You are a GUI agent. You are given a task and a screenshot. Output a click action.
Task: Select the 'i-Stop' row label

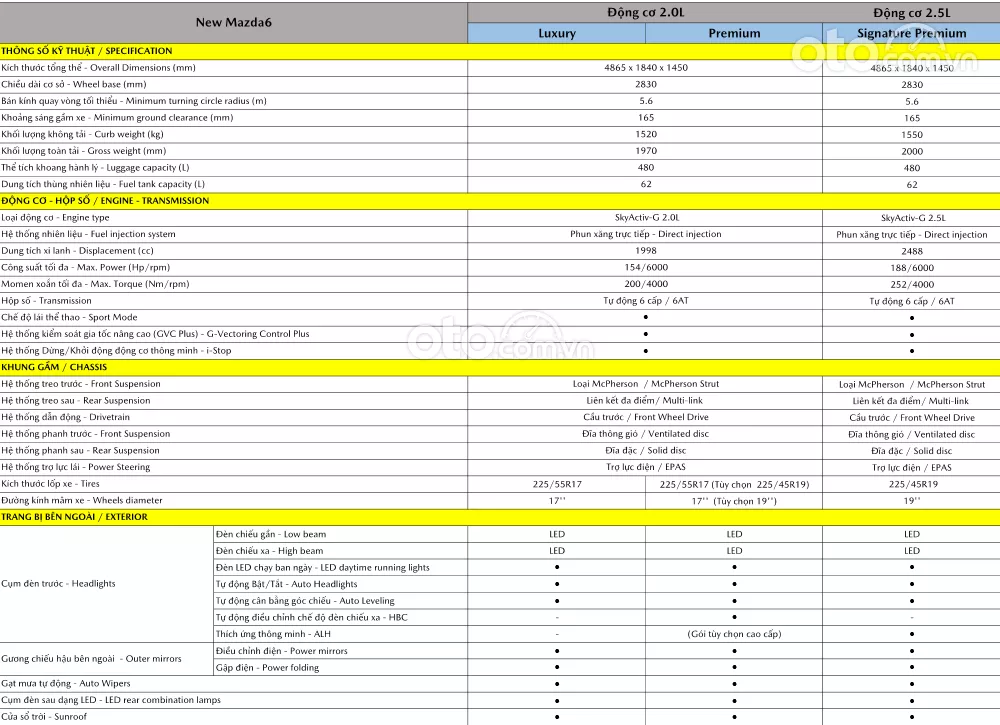tap(117, 350)
